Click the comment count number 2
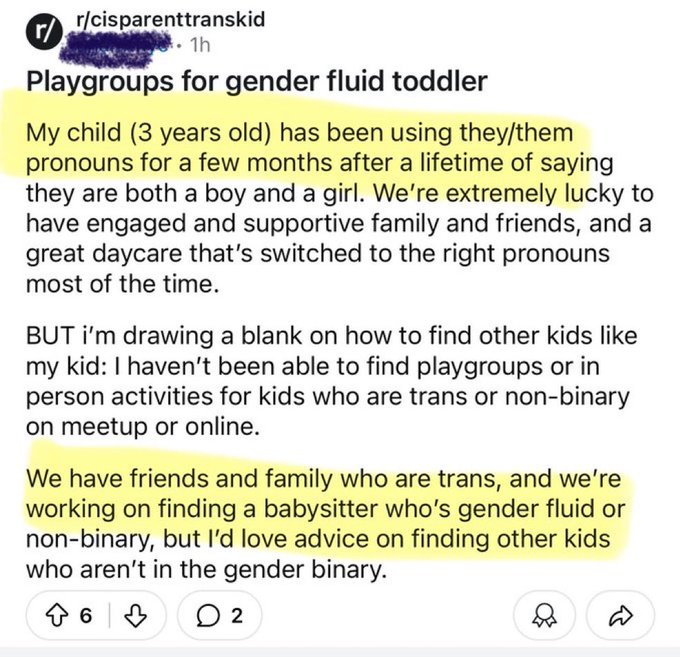 [x=236, y=613]
